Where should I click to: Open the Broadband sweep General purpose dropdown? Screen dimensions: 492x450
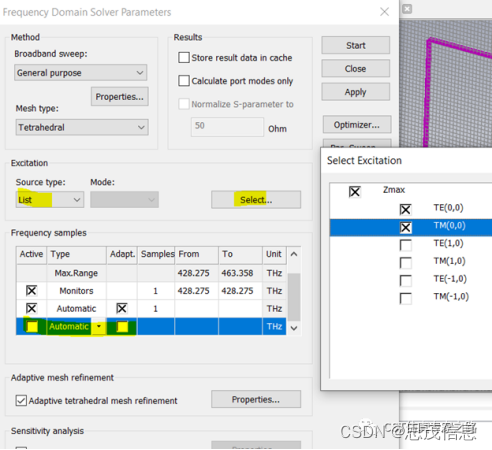(x=81, y=73)
